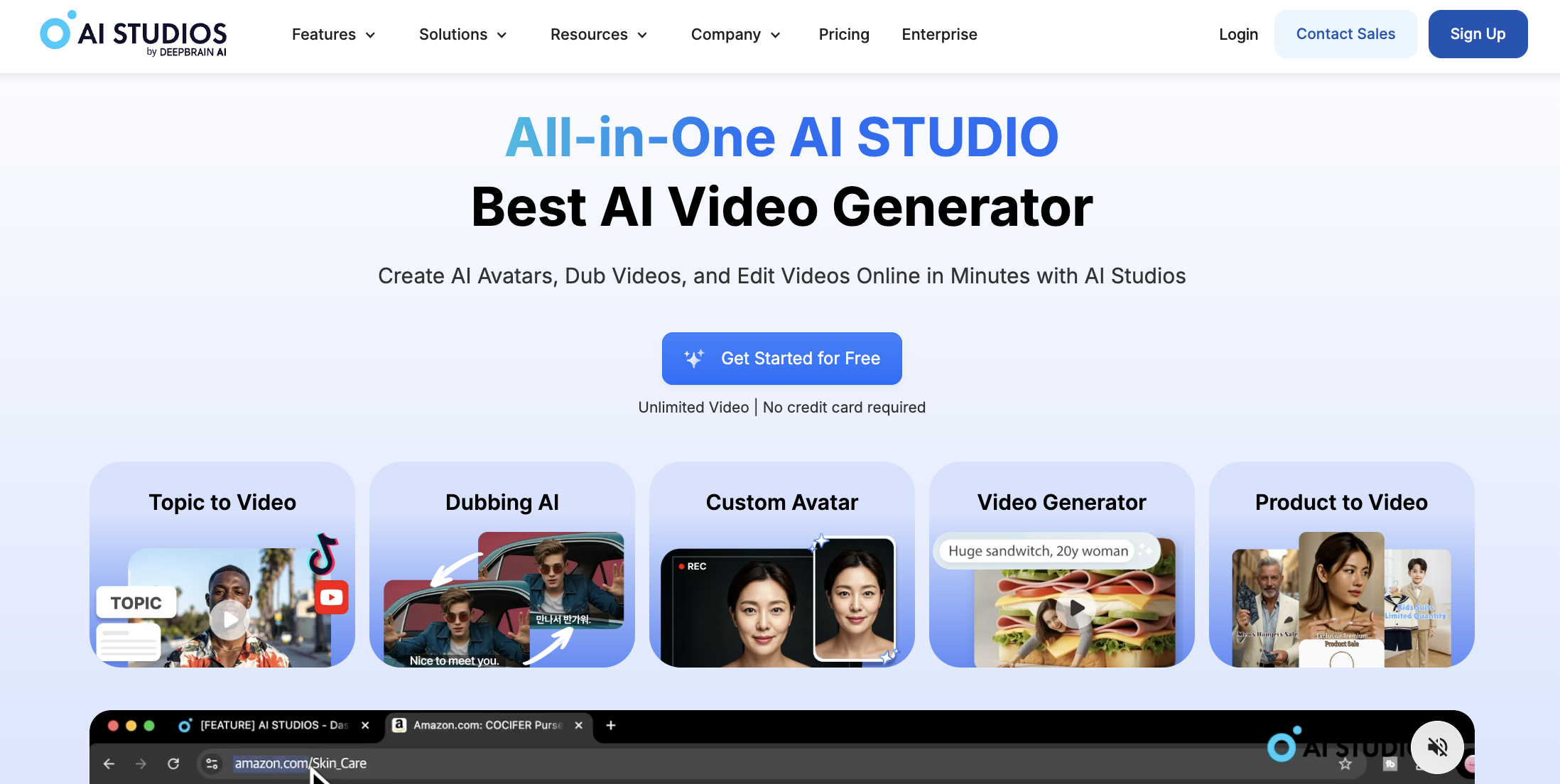The height and width of the screenshot is (784, 1560).
Task: Unmute the demo video
Action: pyautogui.click(x=1437, y=747)
